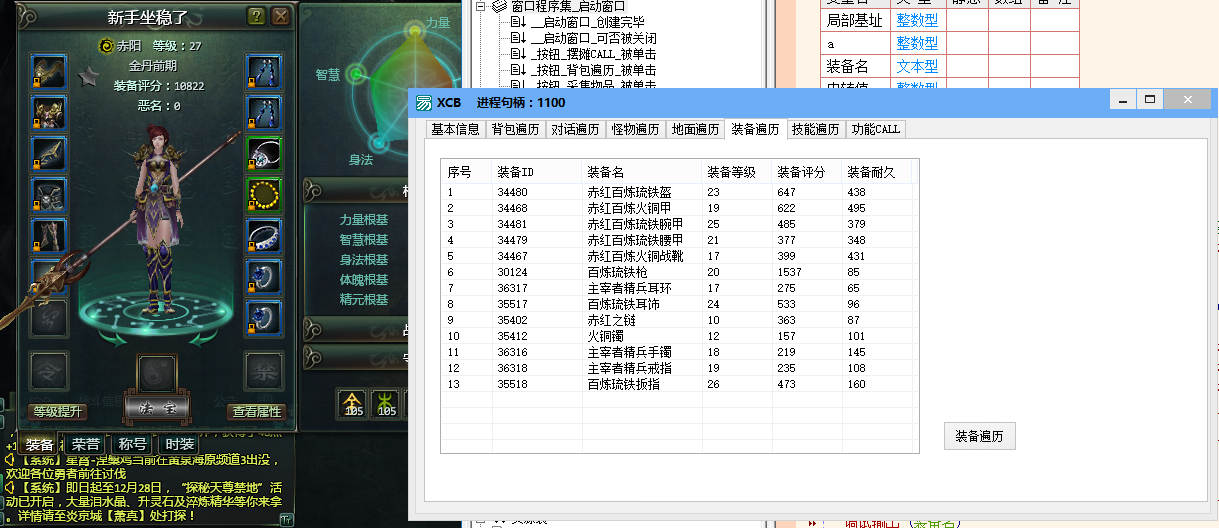Select the bracer equipment slot
Image resolution: width=1219 pixels, height=528 pixels.
(x=49, y=153)
